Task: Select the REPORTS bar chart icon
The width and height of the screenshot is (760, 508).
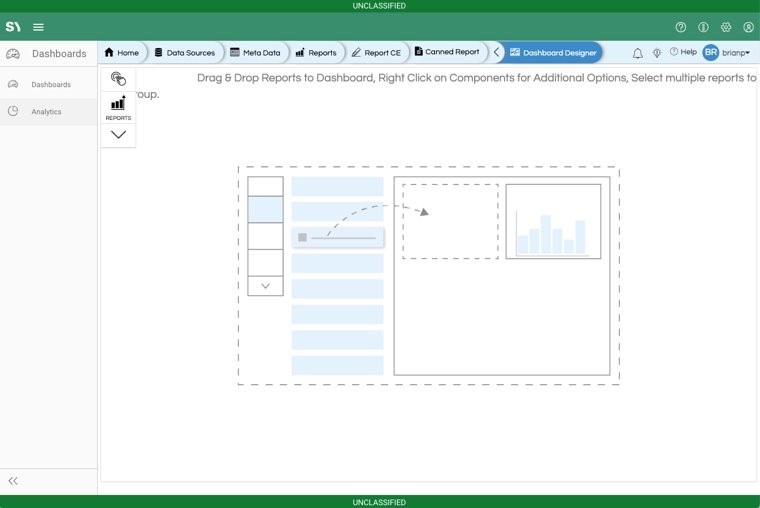Action: coord(118,107)
